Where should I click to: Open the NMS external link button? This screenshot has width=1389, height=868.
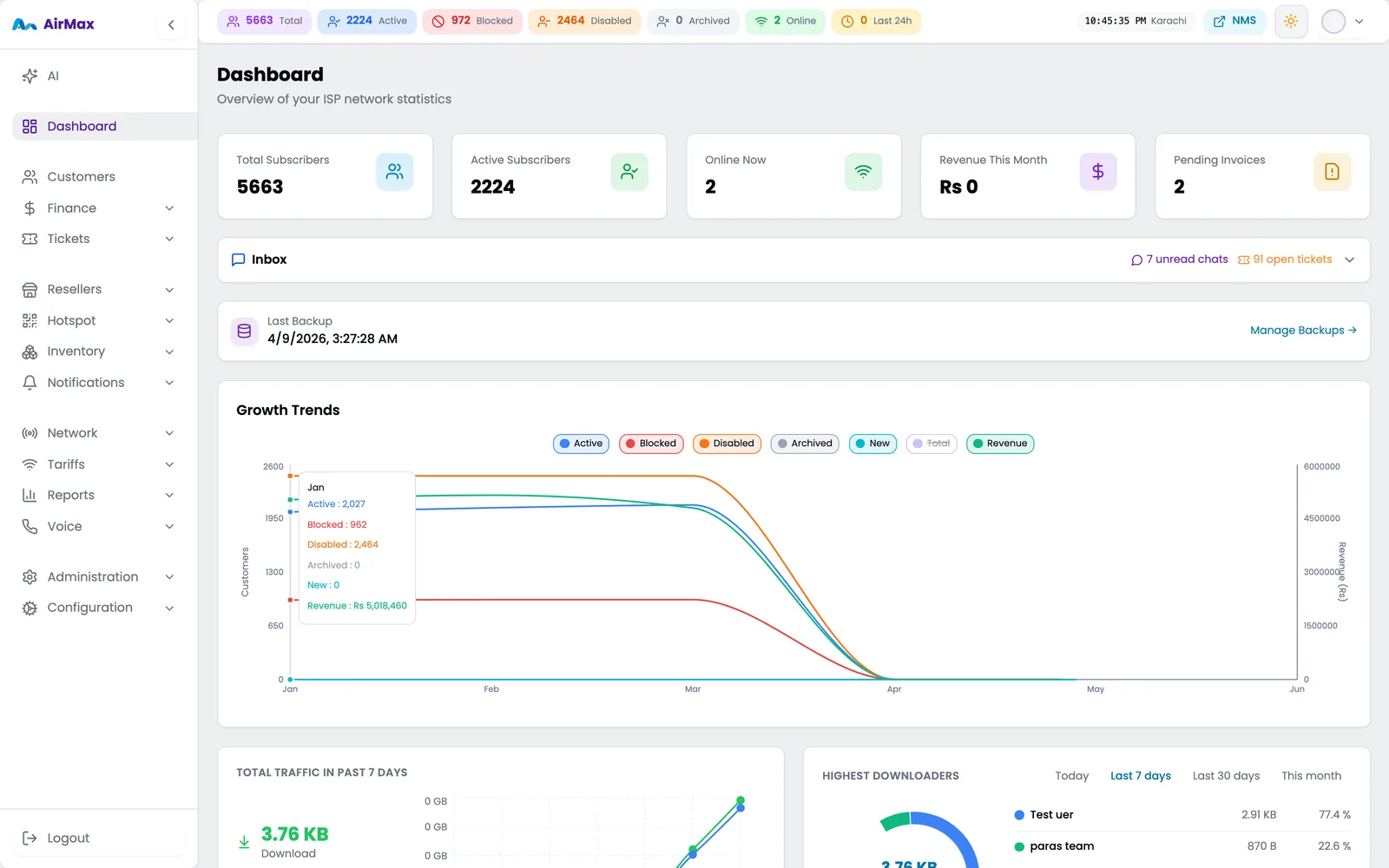(x=1235, y=21)
